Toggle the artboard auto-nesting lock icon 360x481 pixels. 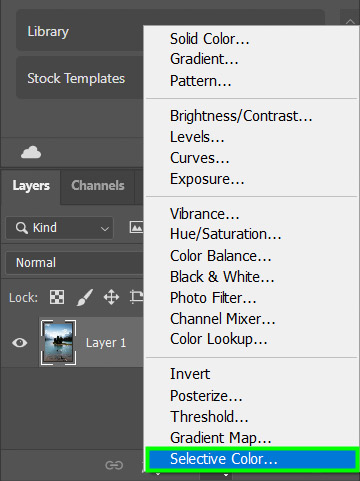(x=136, y=297)
